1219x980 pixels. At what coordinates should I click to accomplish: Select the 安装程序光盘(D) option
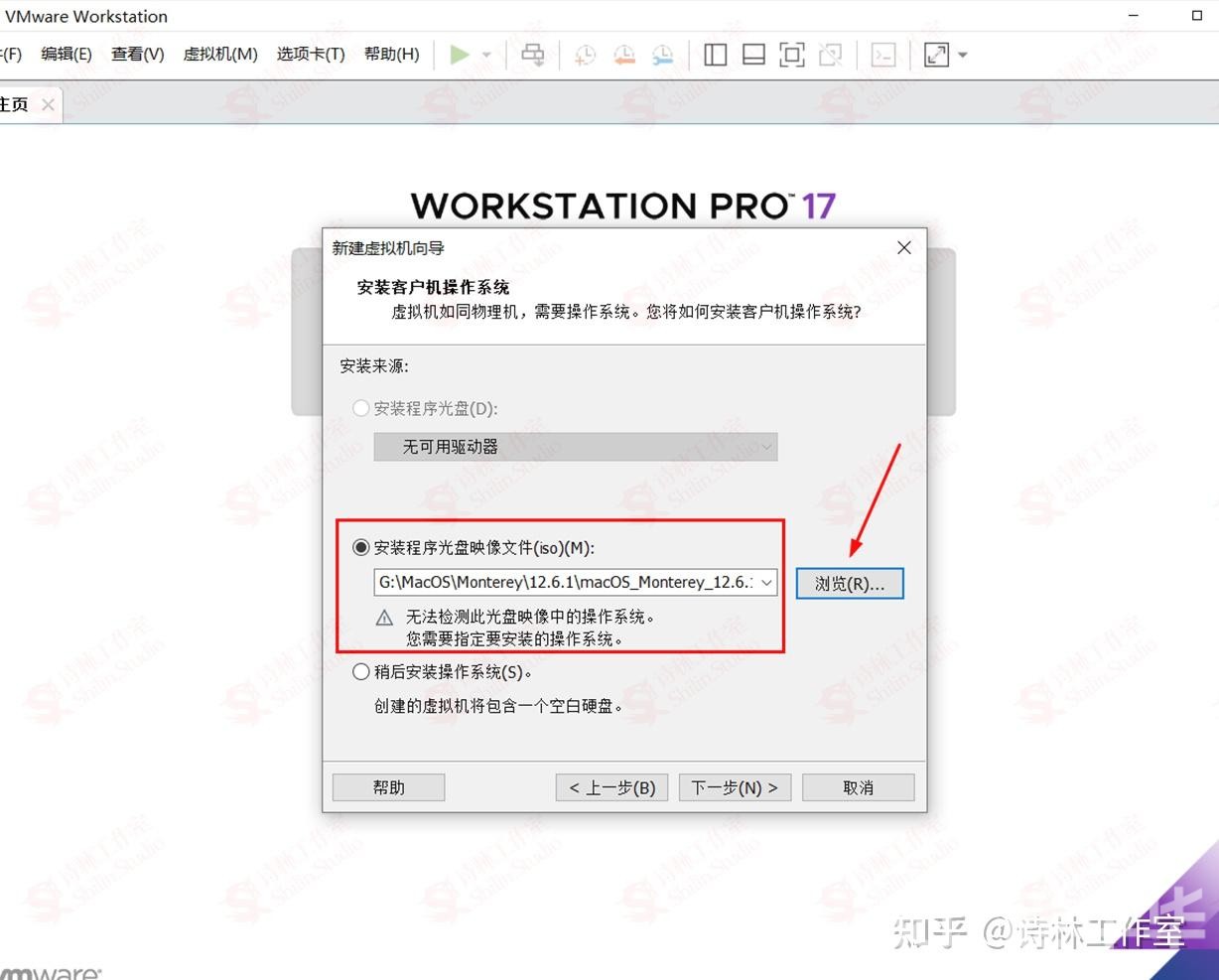pyautogui.click(x=360, y=408)
